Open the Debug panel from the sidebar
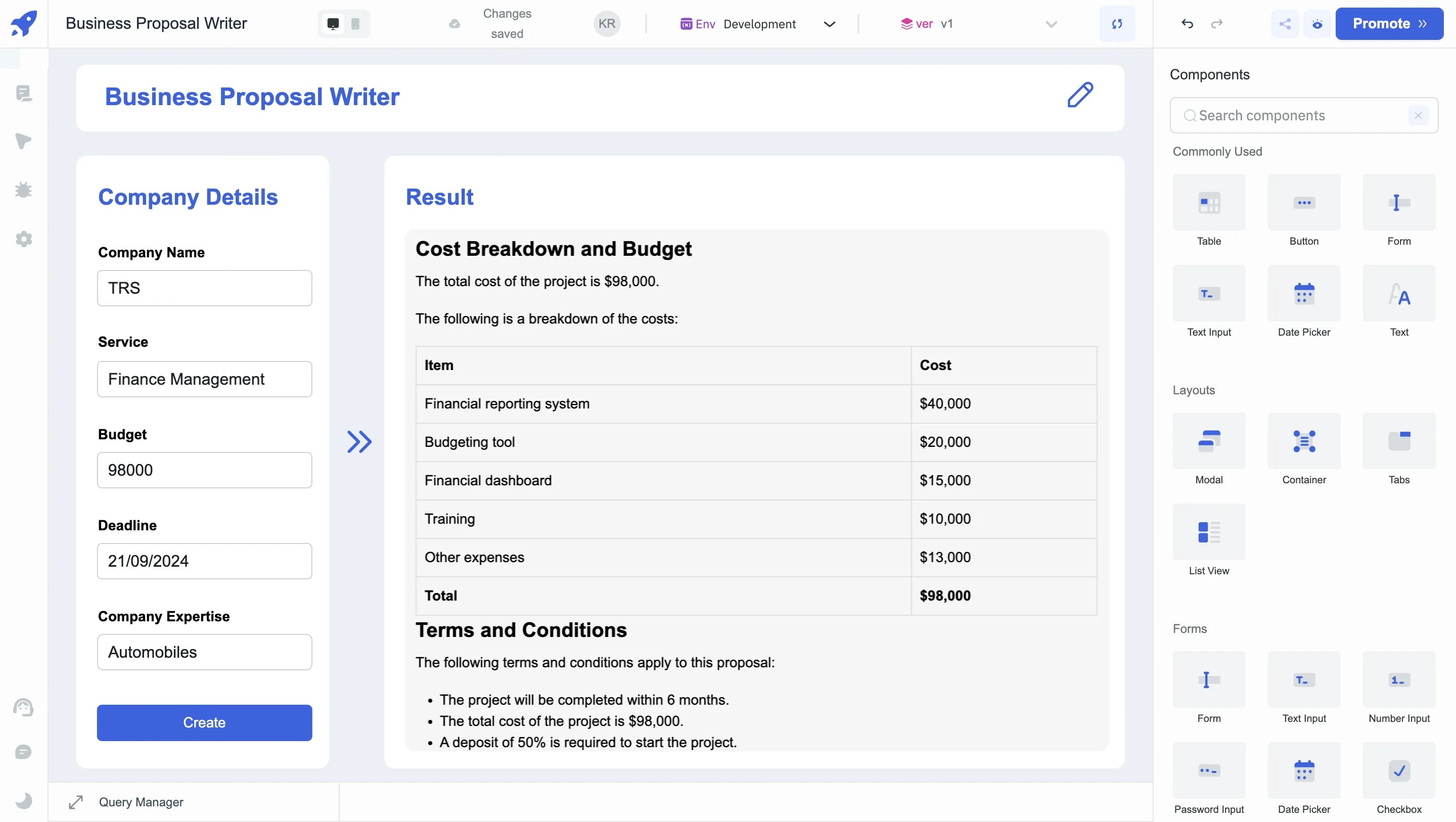This screenshot has width=1456, height=822. tap(23, 190)
